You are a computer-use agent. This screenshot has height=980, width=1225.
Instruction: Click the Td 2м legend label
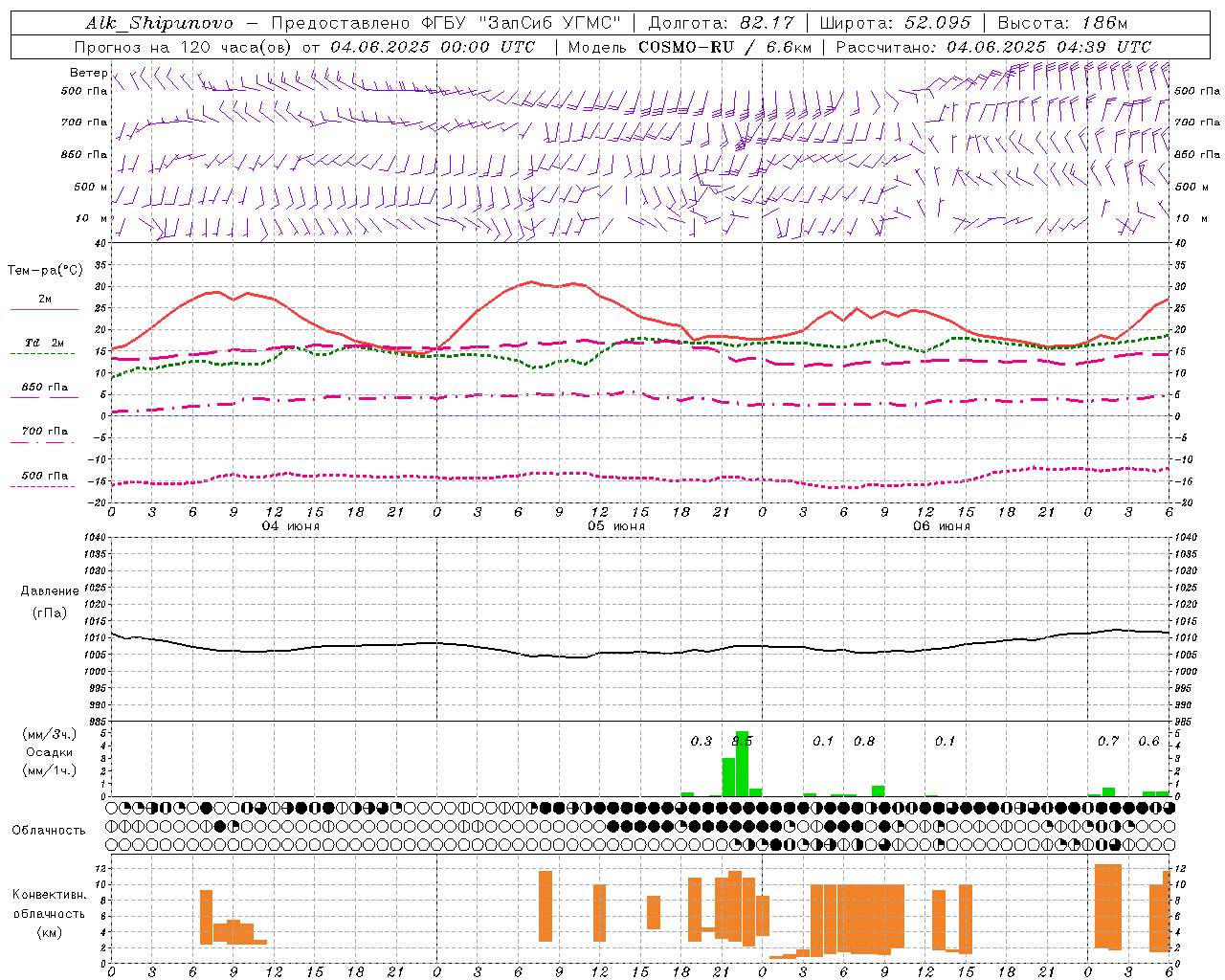click(x=44, y=343)
